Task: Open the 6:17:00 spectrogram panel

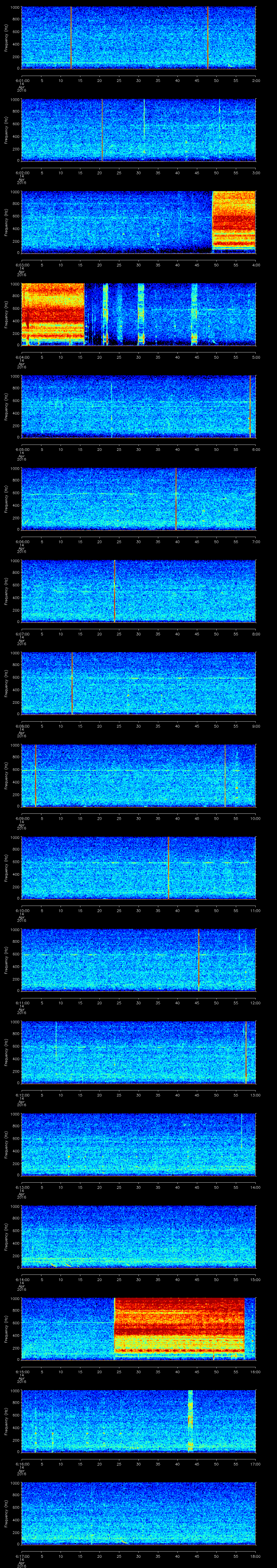Action: point(138,1514)
